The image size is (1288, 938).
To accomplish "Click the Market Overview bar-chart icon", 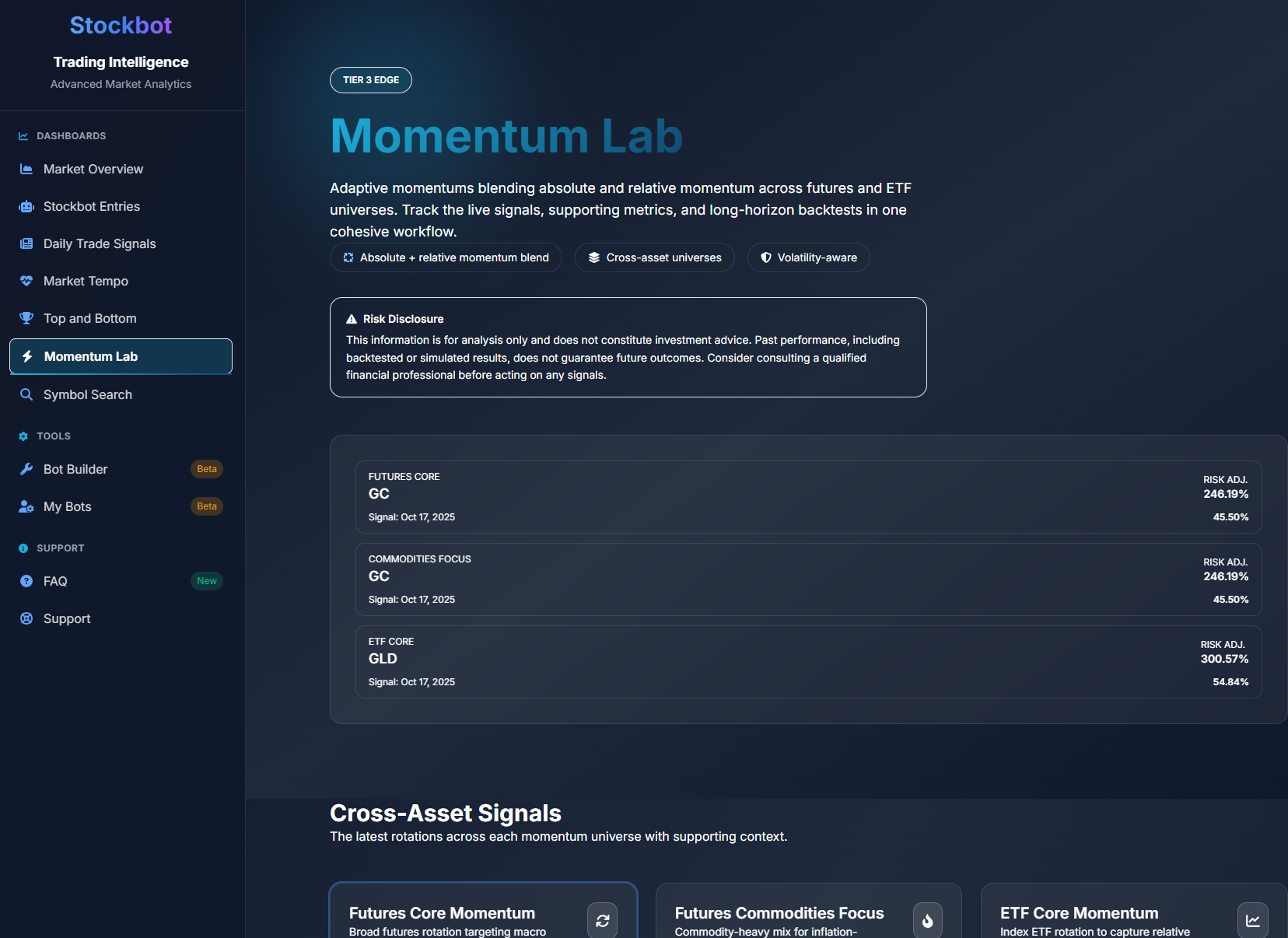I will pos(26,169).
